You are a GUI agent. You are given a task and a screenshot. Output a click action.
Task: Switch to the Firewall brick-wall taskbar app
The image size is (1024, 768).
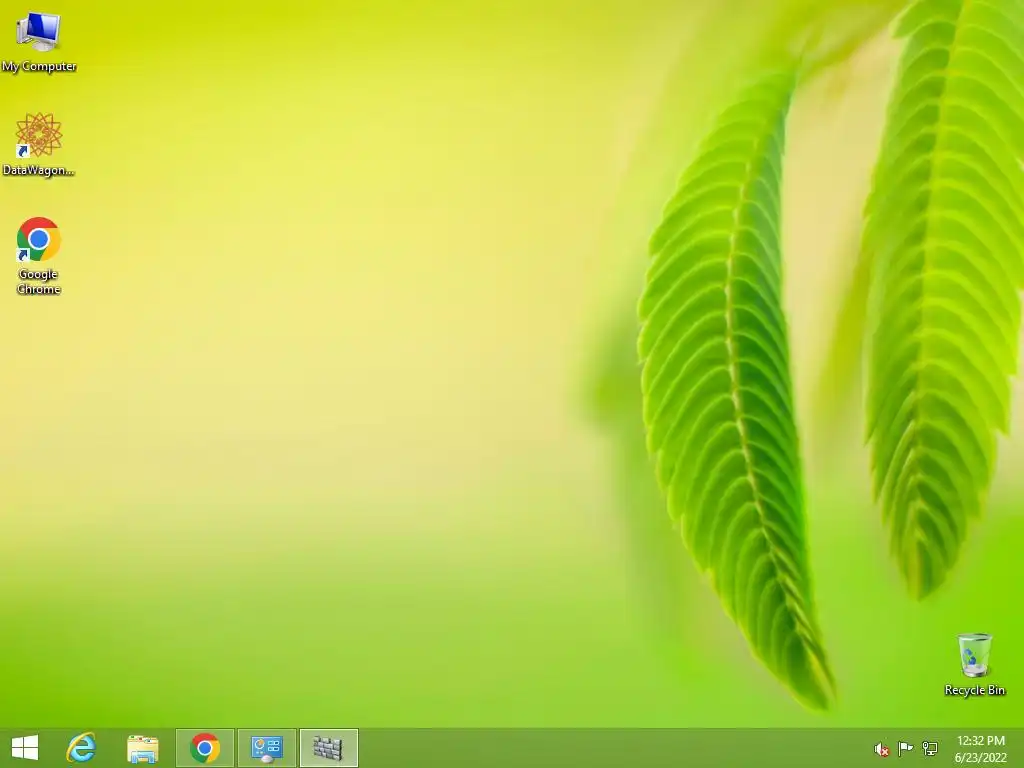[328, 748]
